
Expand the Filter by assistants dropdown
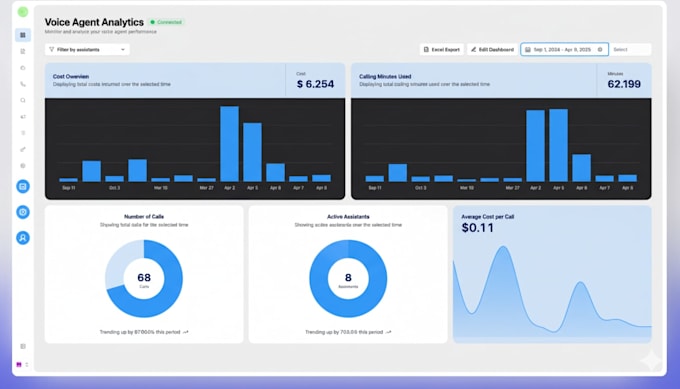coord(87,49)
